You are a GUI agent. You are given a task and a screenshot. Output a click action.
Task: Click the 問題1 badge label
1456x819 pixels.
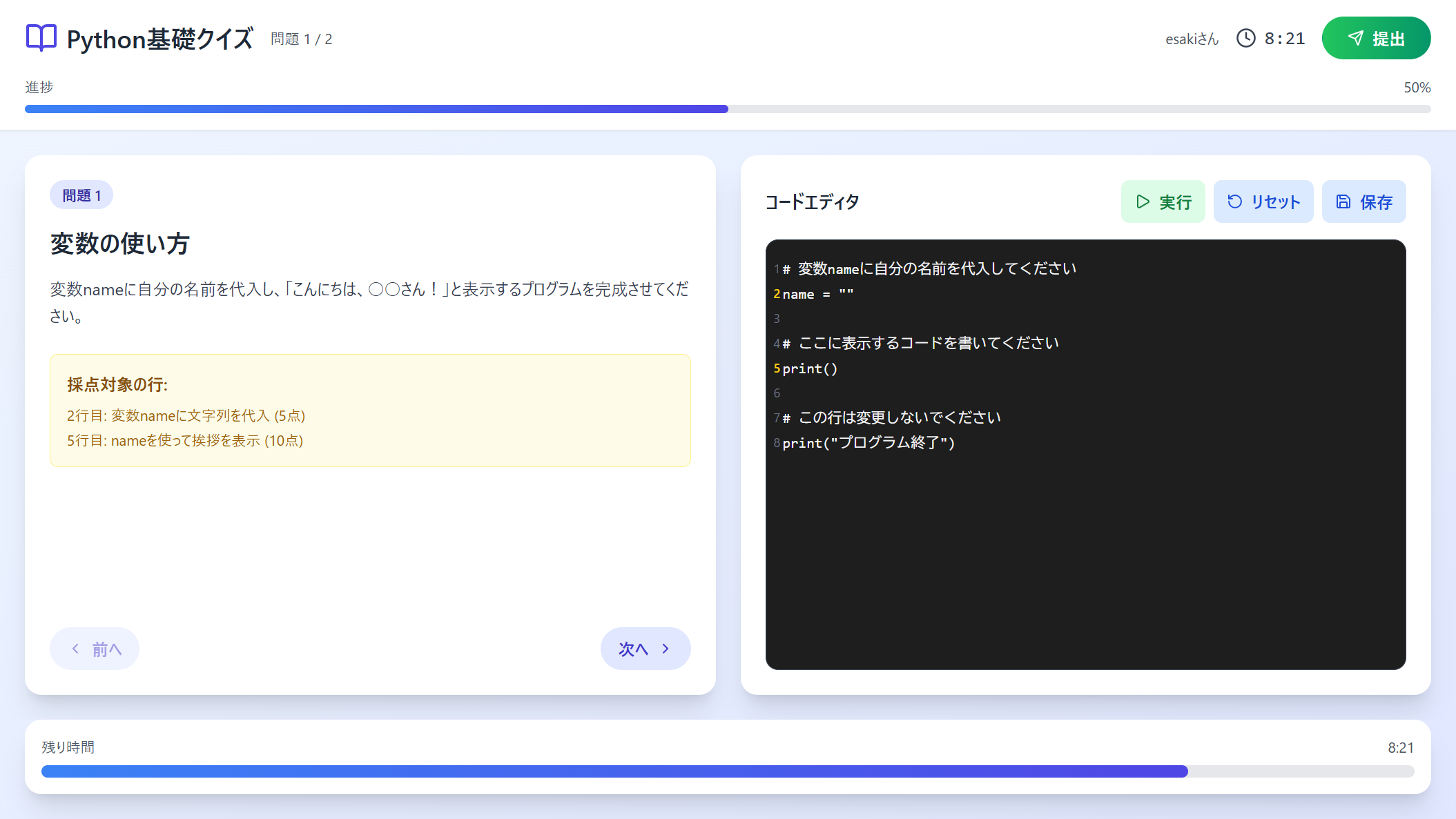coord(81,195)
